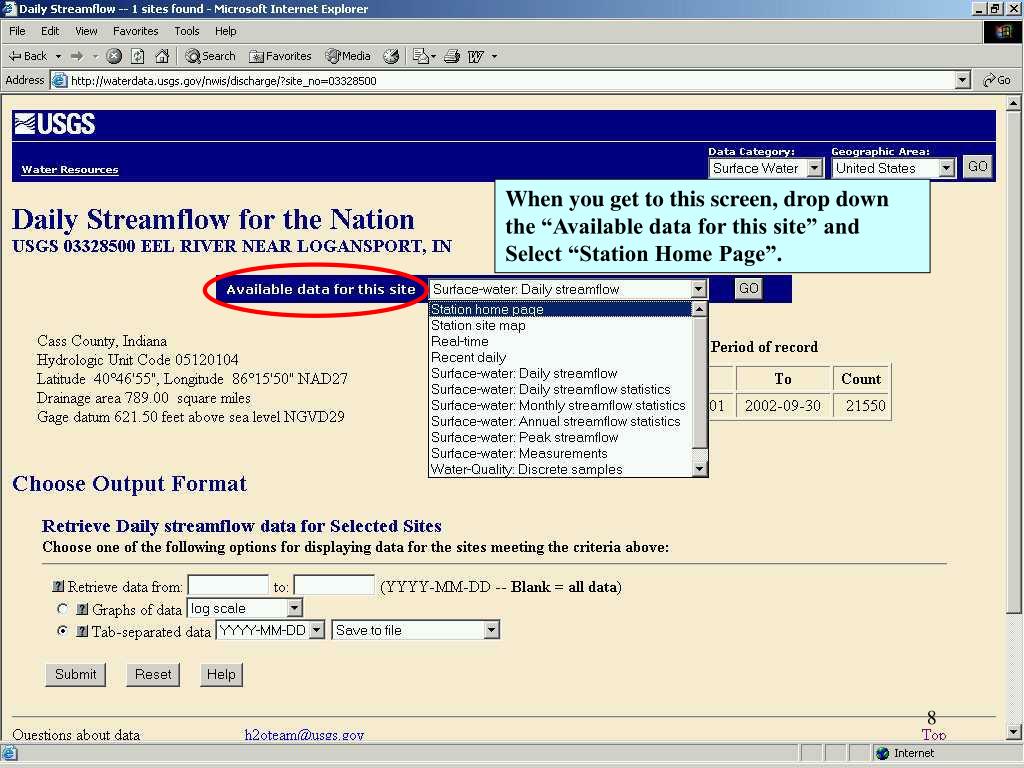Viewport: 1024px width, 768px height.
Task: Click the Go button beside address bar
Action: click(x=997, y=80)
